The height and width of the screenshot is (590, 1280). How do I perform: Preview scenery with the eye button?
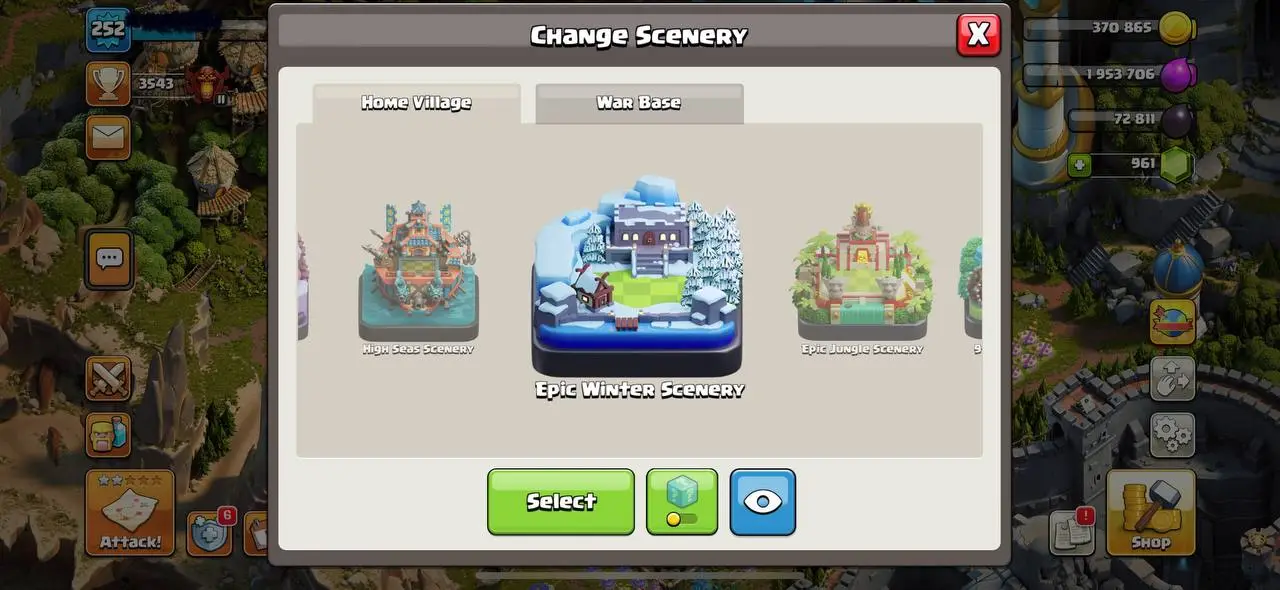point(763,502)
